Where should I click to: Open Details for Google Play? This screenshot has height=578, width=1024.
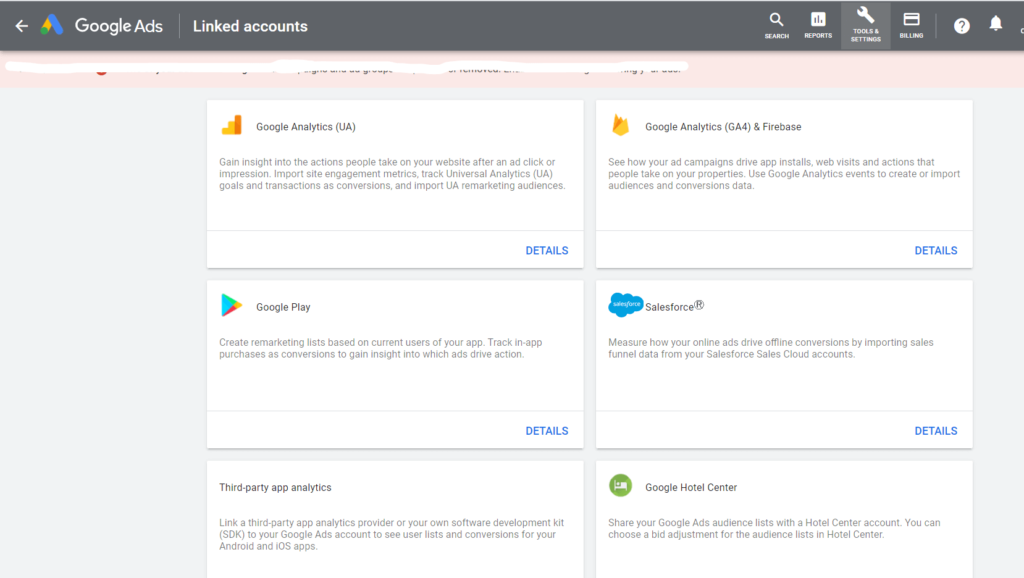(547, 431)
